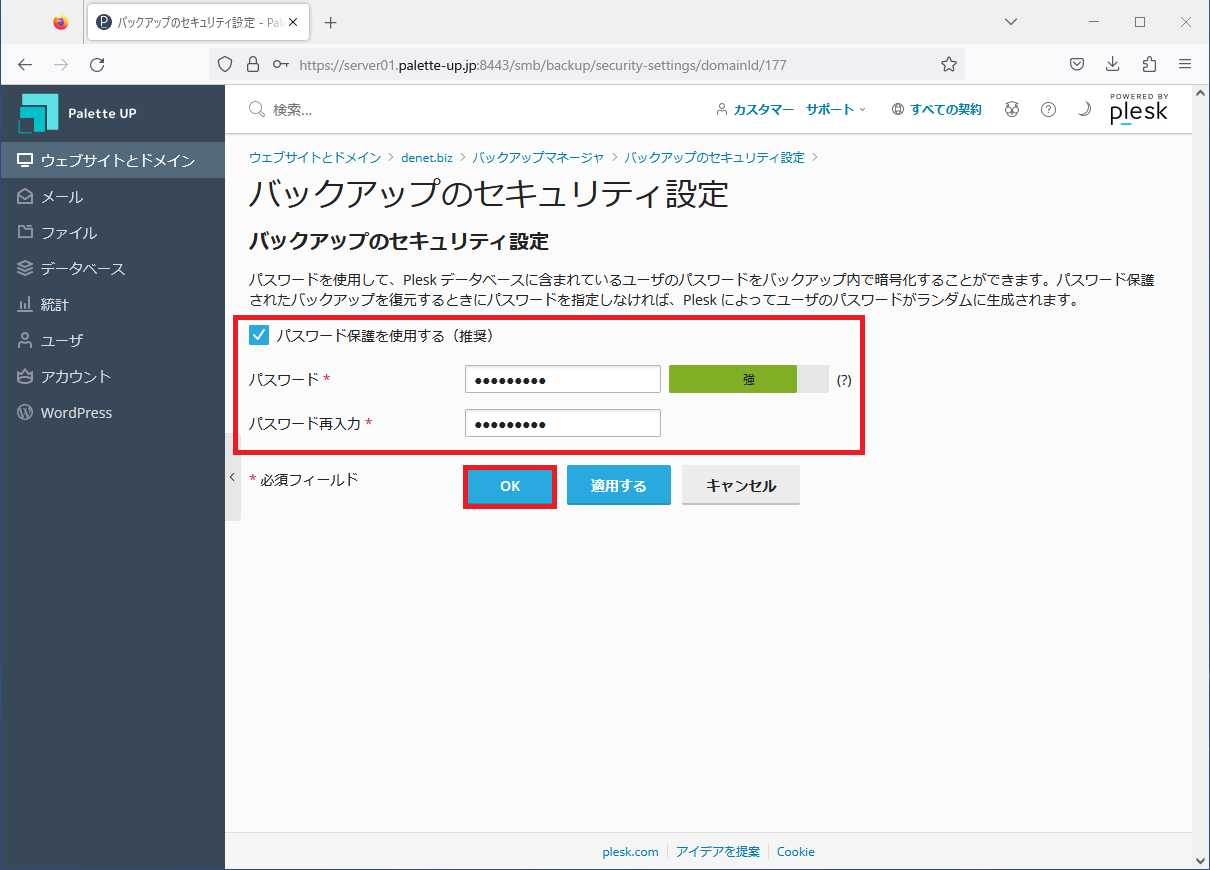1210x870 pixels.
Task: Open the help question mark icon
Action: pos(1048,110)
